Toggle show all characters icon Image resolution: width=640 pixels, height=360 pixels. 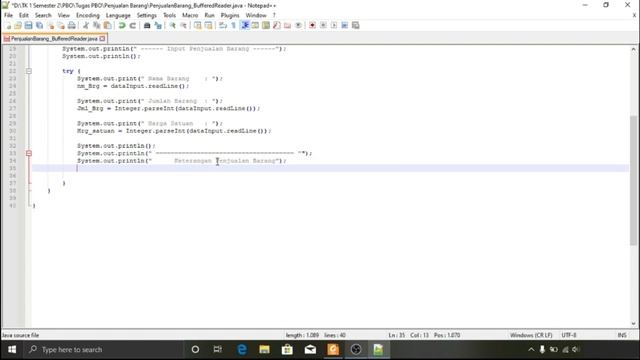233,25
